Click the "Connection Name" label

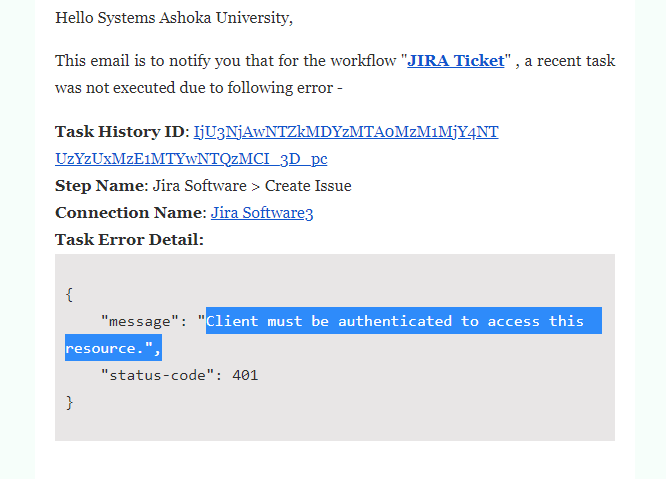[x=129, y=213]
